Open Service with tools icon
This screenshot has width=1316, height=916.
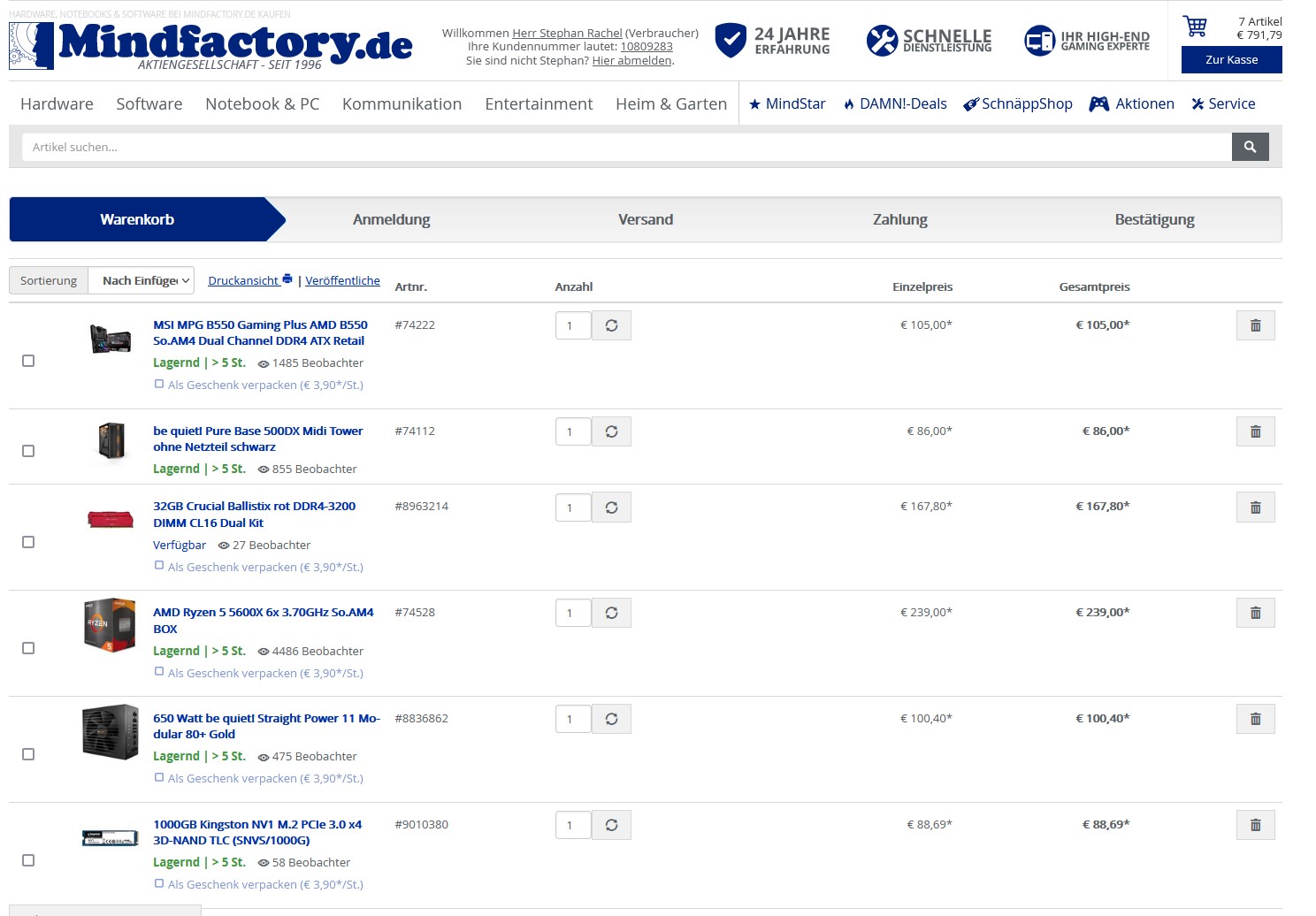(1223, 103)
